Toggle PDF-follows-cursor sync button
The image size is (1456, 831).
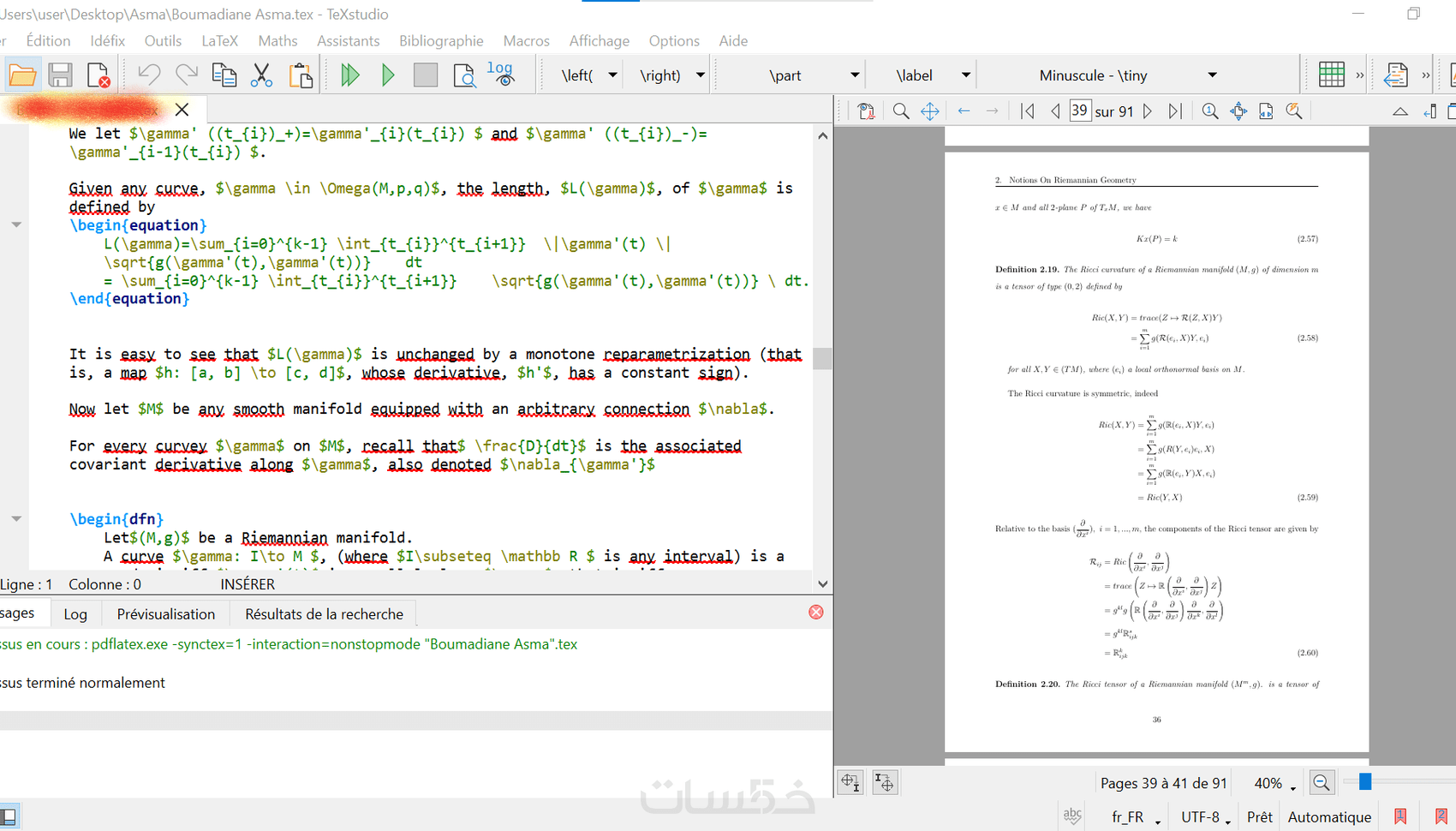(885, 782)
